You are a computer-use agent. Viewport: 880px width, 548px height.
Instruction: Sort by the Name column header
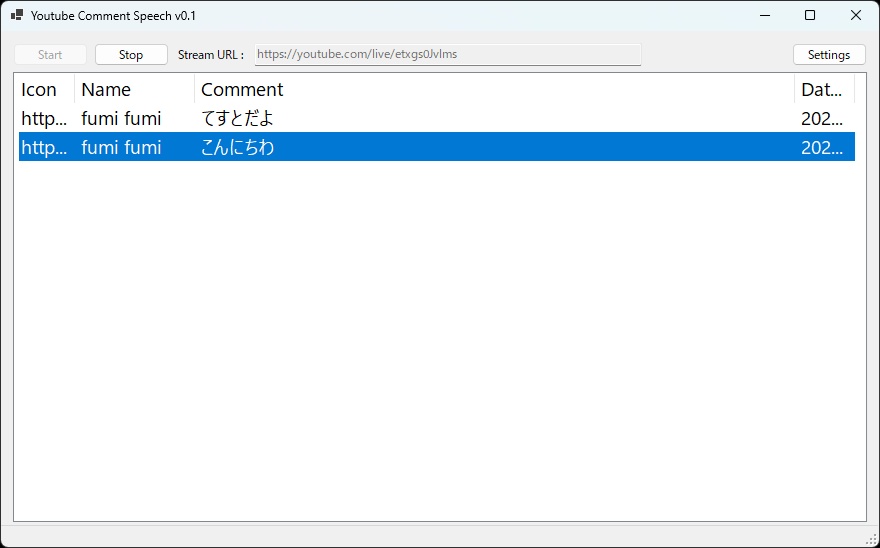(x=134, y=89)
